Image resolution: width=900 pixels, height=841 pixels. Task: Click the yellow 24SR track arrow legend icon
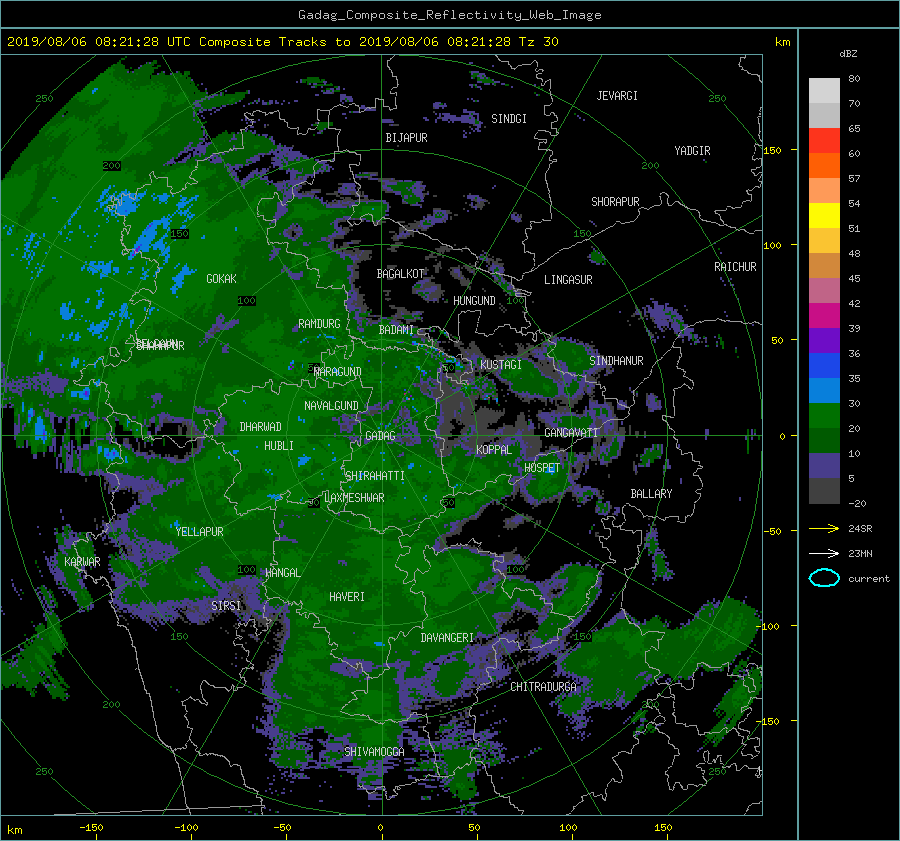(x=824, y=528)
